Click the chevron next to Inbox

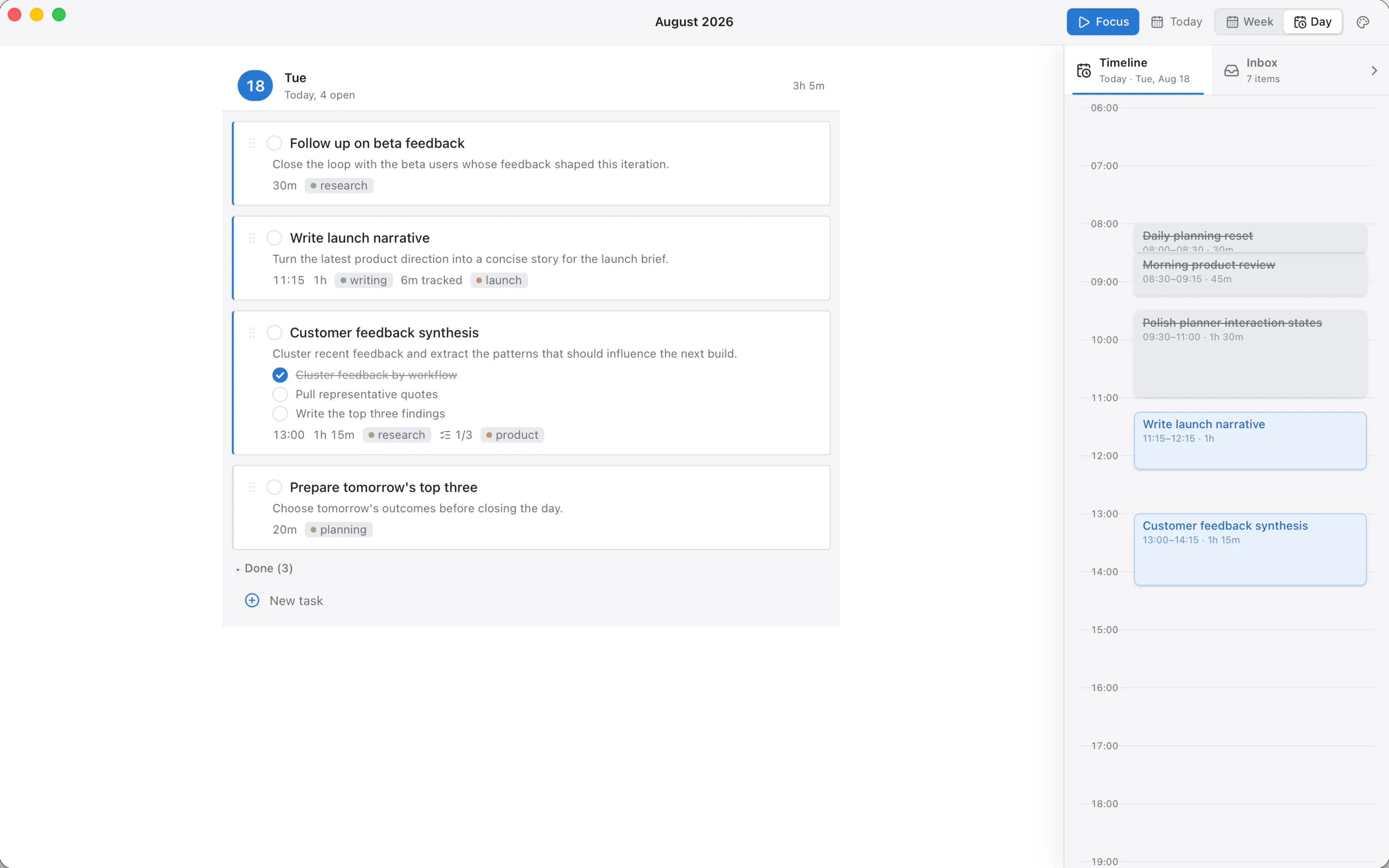[1374, 70]
